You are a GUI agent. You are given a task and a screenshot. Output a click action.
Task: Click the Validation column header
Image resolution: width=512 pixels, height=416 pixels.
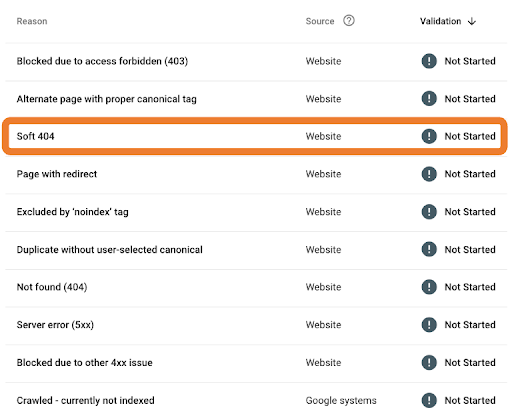pos(440,21)
